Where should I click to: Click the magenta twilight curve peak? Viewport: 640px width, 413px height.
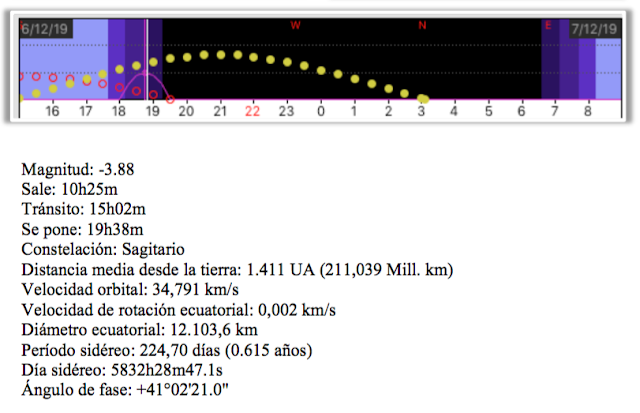pos(144,73)
